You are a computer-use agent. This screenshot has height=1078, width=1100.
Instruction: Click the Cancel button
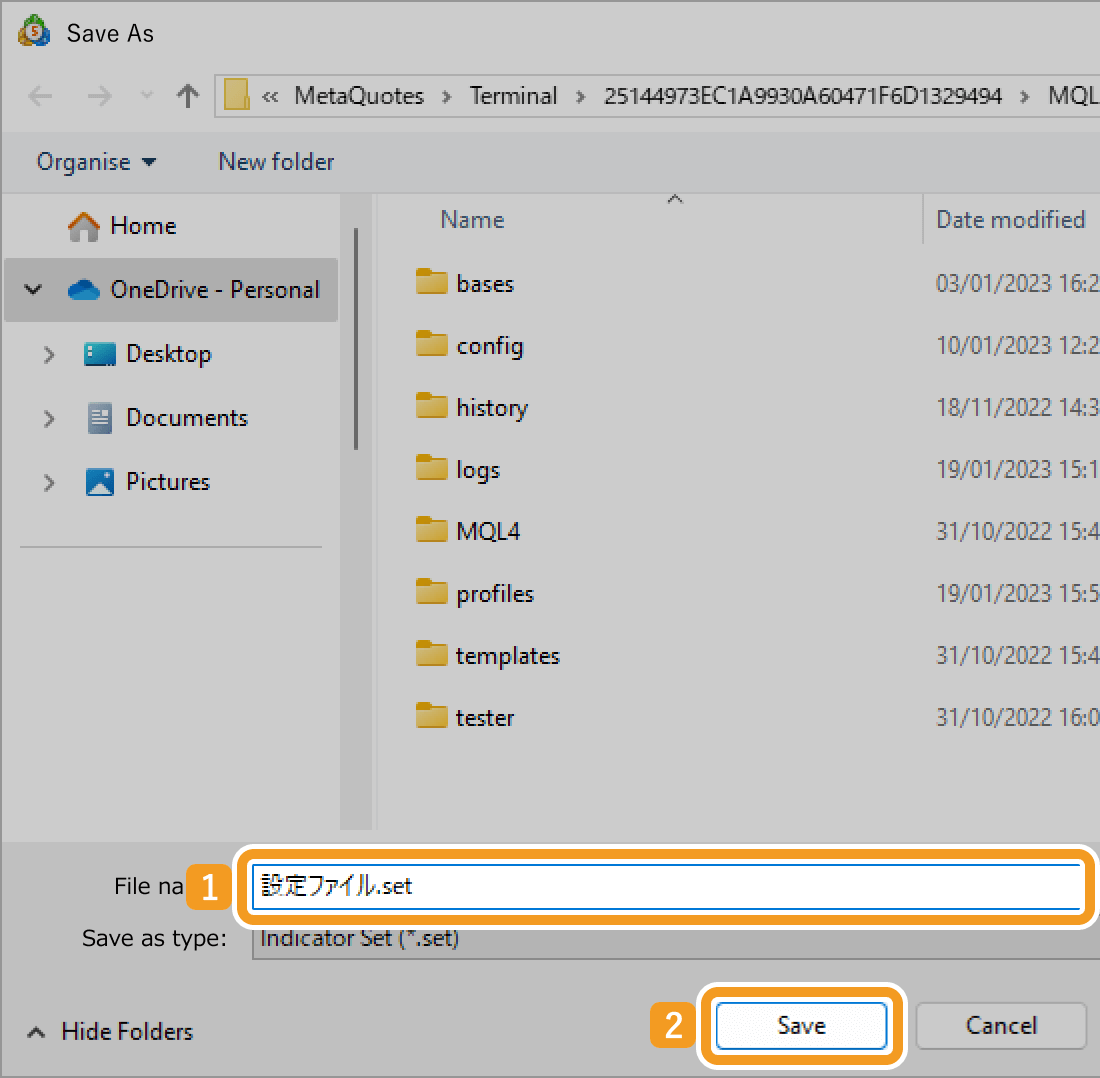(x=1000, y=1025)
